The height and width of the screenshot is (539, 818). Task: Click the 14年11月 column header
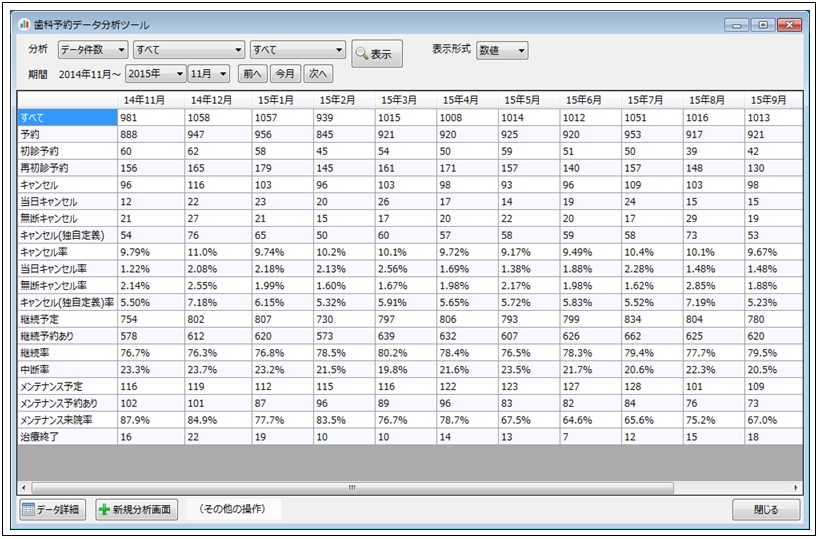pos(151,100)
